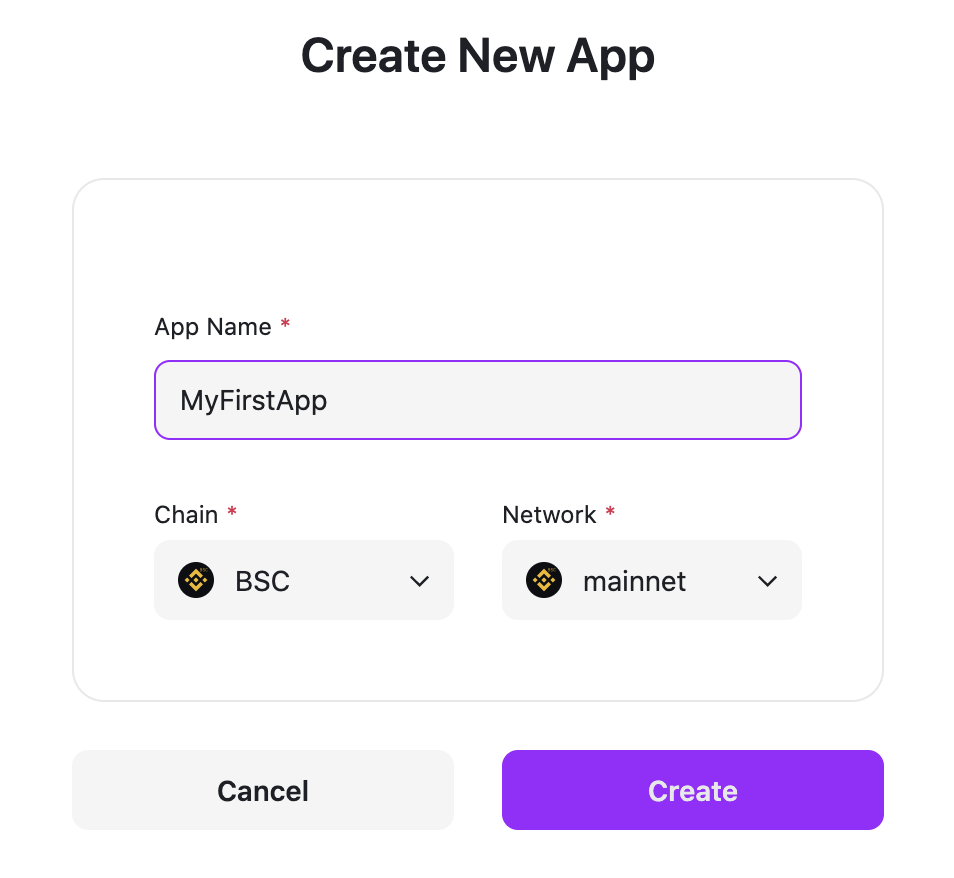Image resolution: width=954 pixels, height=878 pixels.
Task: Select the BSC text in Chain dropdown
Action: pyautogui.click(x=262, y=581)
